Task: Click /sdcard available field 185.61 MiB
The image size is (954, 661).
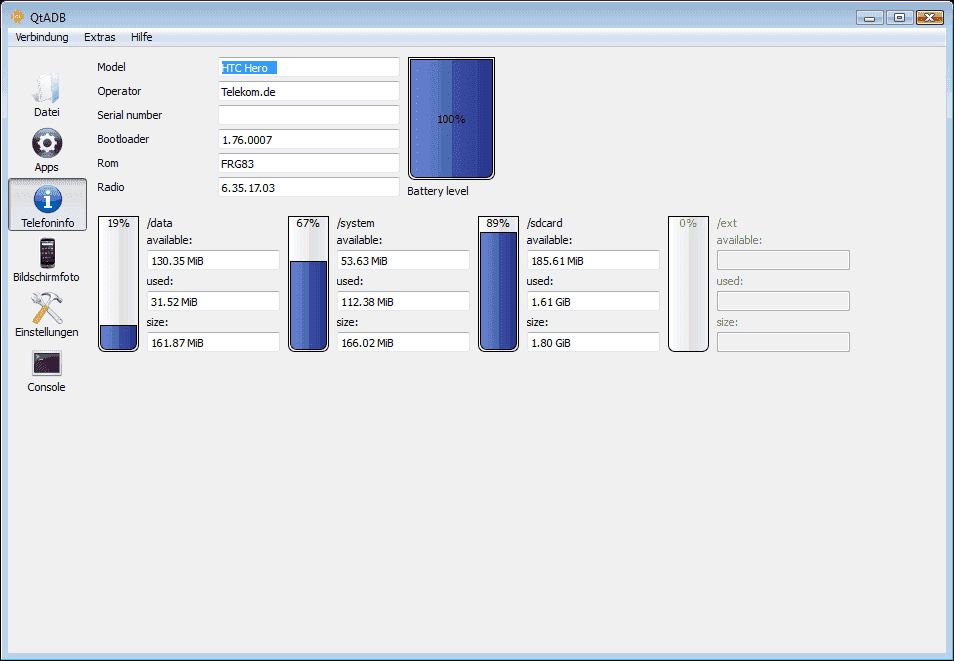Action: coord(593,261)
